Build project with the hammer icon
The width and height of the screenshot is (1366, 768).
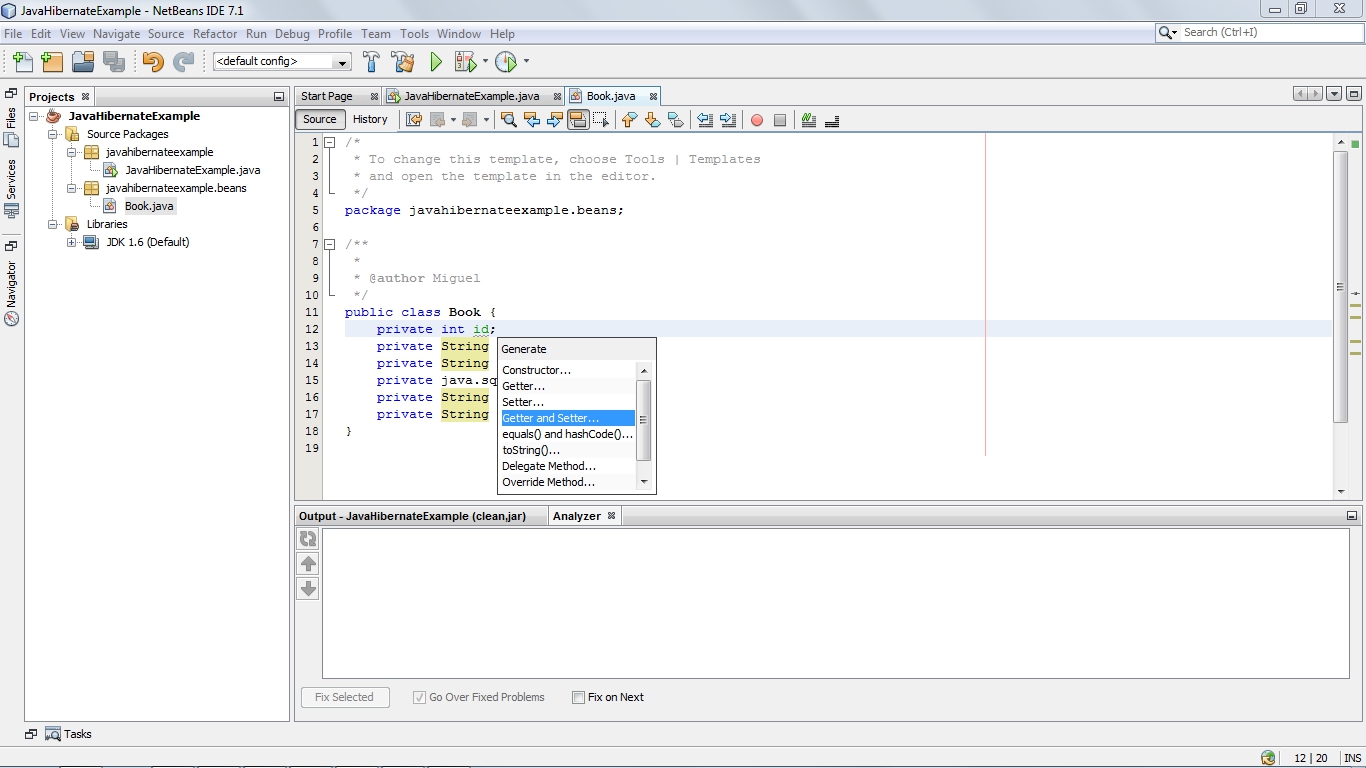pos(371,62)
